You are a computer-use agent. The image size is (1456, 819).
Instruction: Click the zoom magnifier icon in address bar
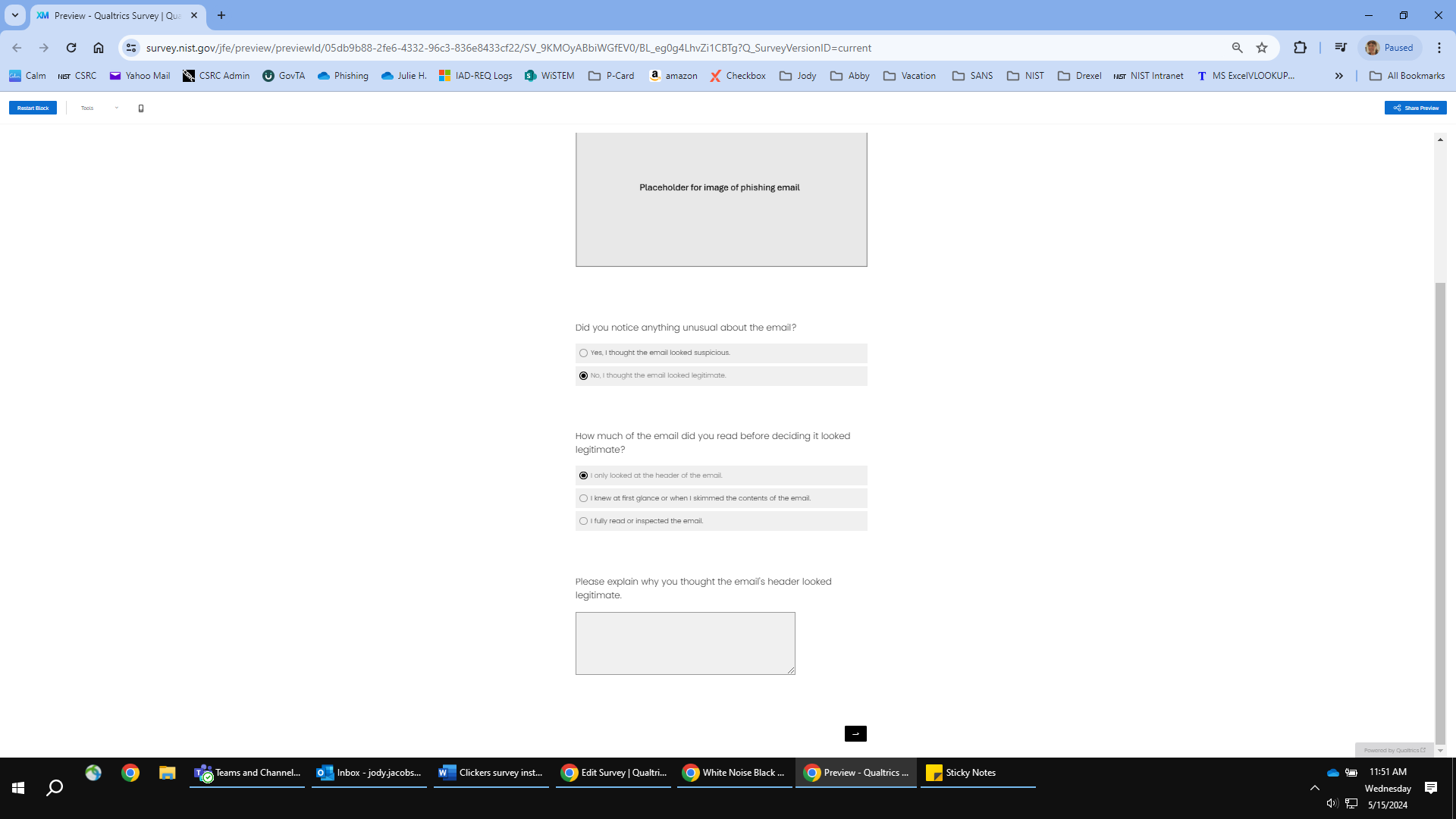tap(1237, 48)
